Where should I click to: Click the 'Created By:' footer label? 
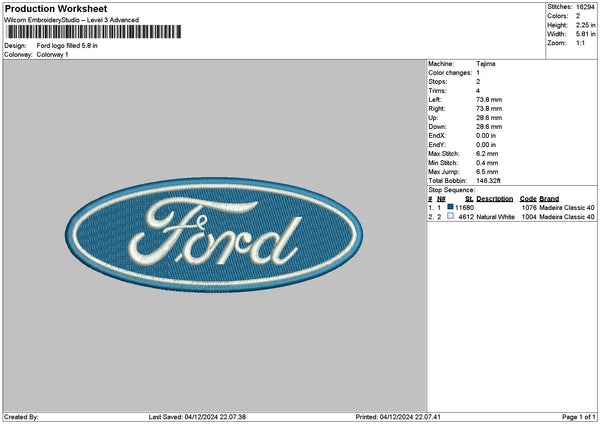coord(21,417)
